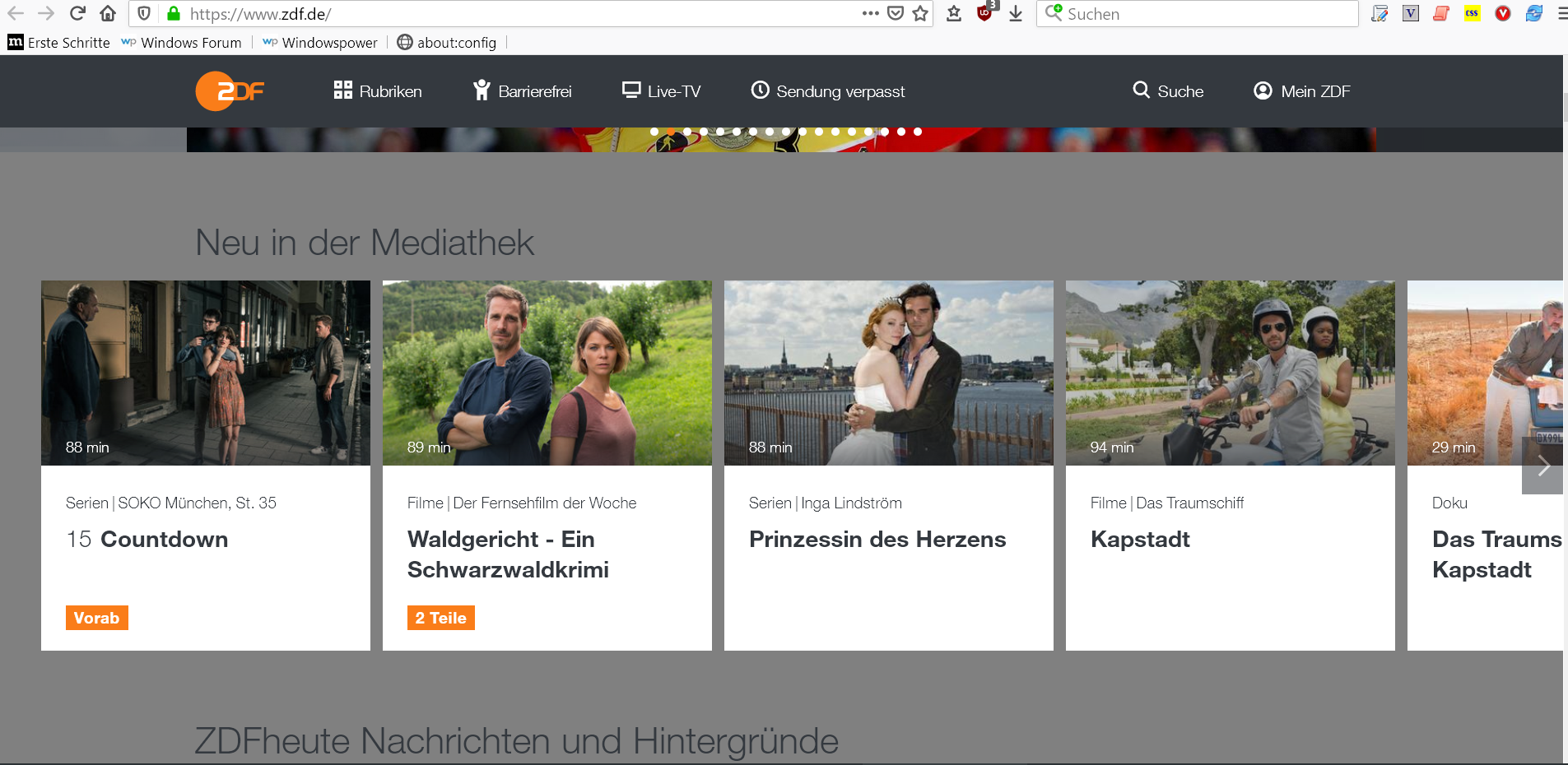1568x765 pixels.
Task: Open the Live-TV navigation item
Action: click(x=661, y=91)
